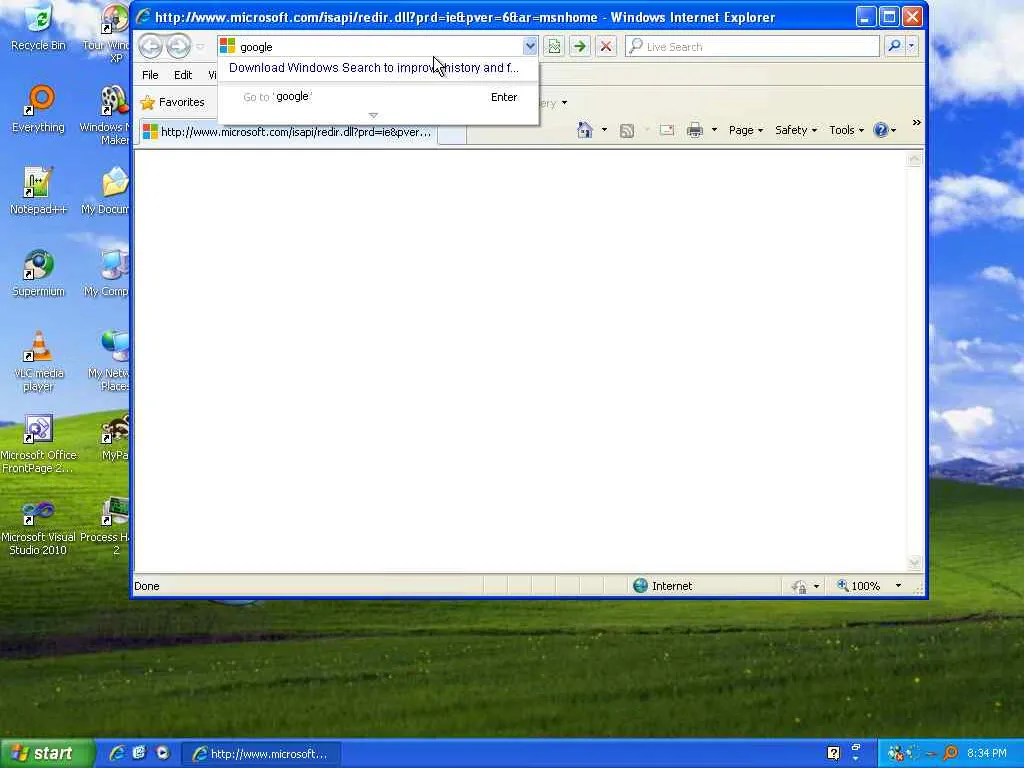Click the VLC media player shortcut
The width and height of the screenshot is (1024, 768).
tap(39, 361)
